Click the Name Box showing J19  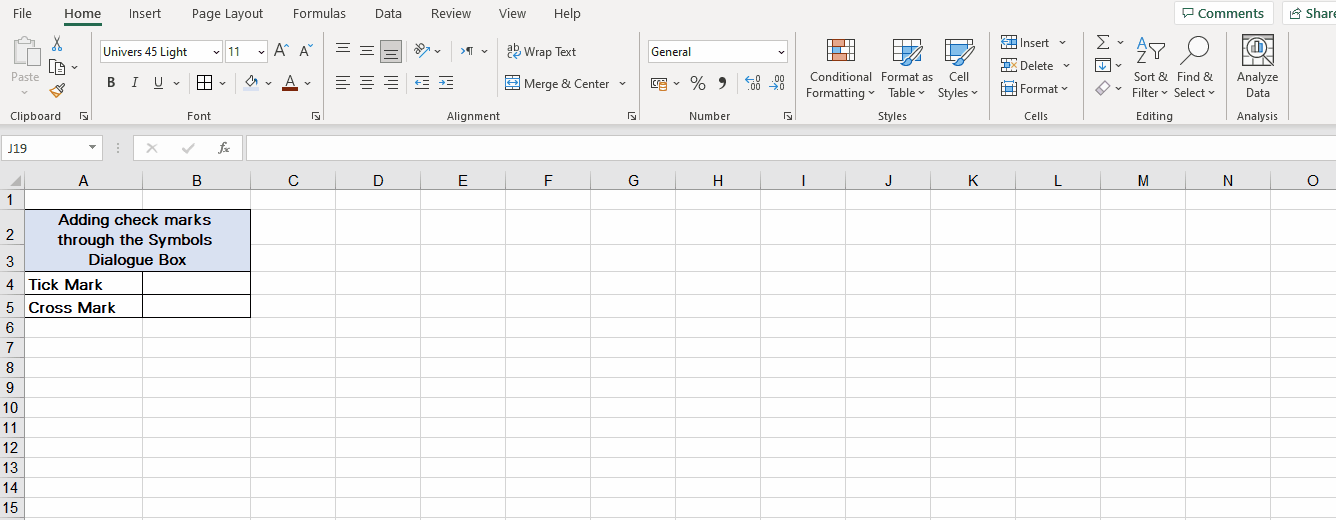coord(52,148)
